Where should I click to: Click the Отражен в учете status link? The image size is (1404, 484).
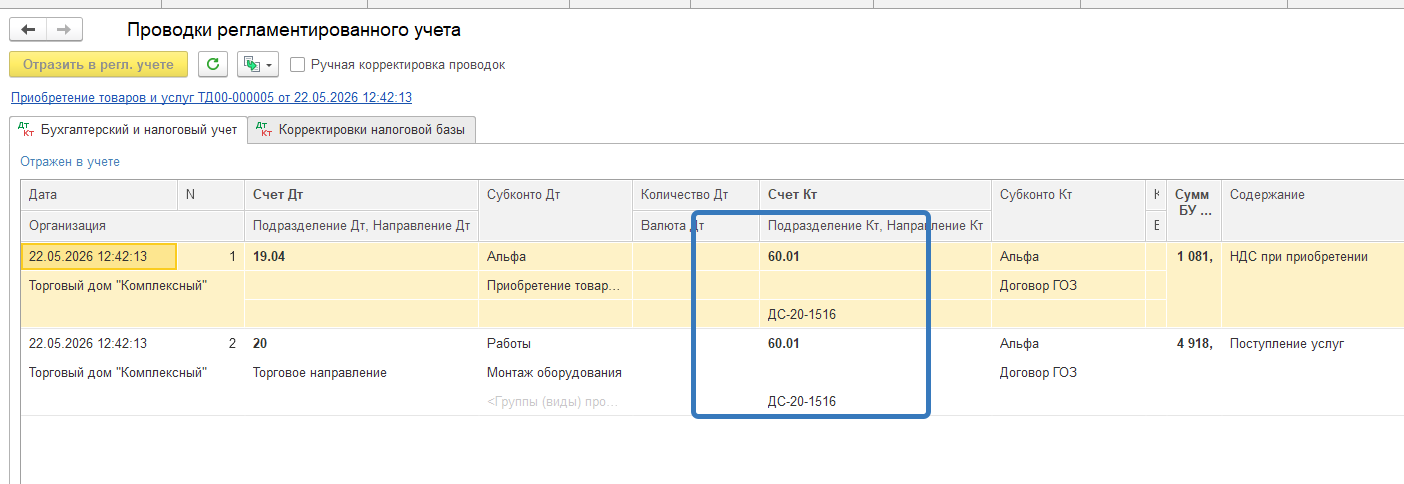pyautogui.click(x=70, y=161)
